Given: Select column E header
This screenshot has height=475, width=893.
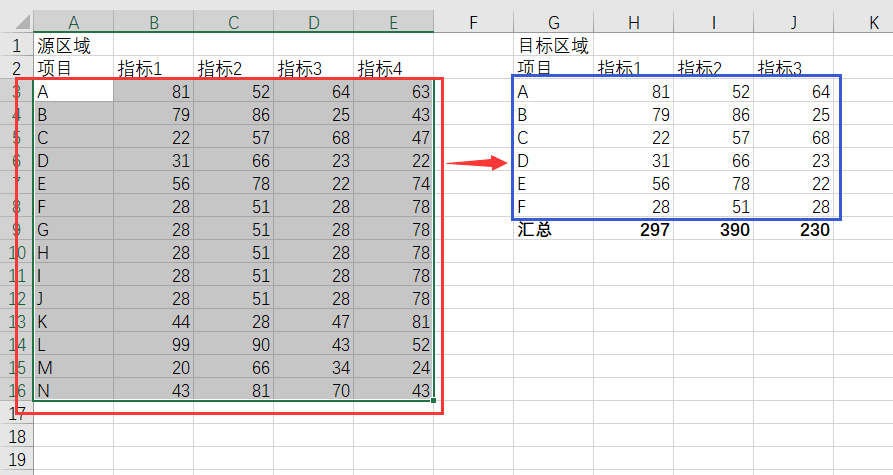Looking at the screenshot, I should coord(394,22).
